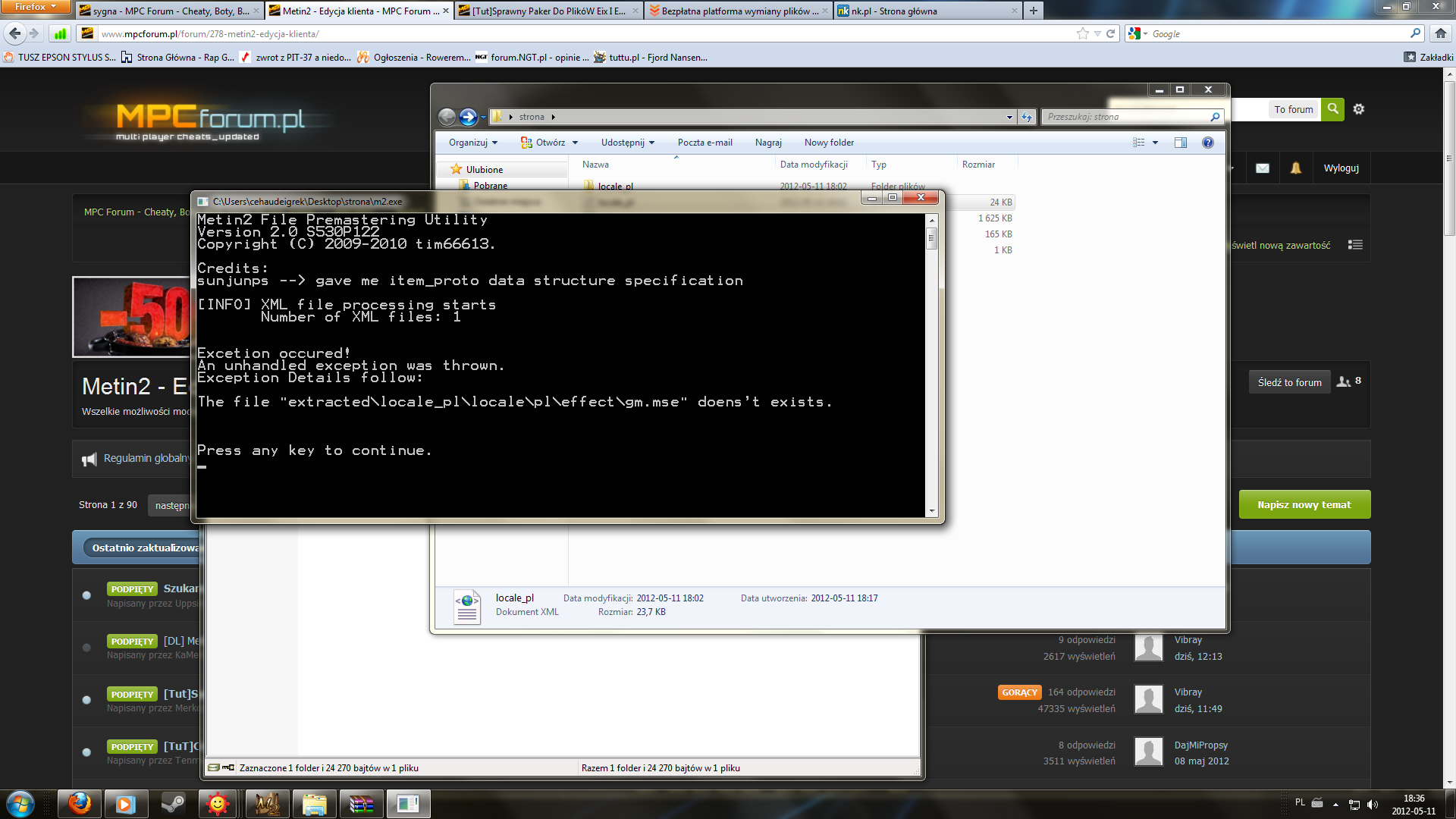Open forum notifications bell
Image resolution: width=1456 pixels, height=819 pixels.
[1296, 168]
